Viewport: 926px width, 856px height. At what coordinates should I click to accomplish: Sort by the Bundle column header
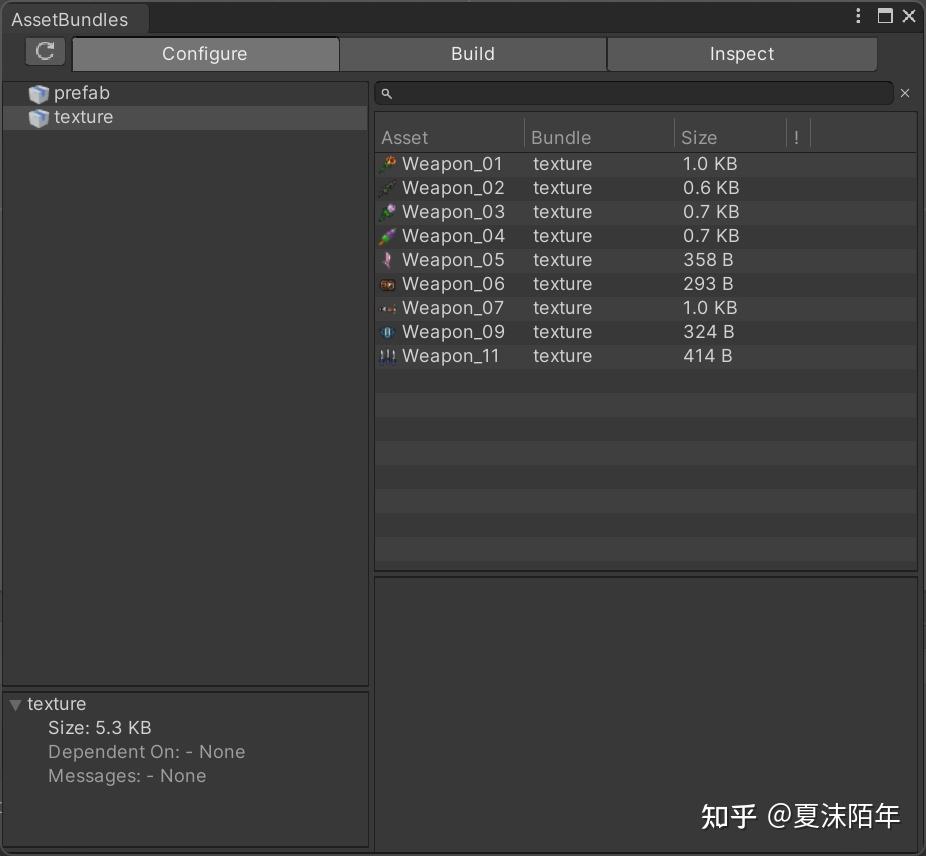click(561, 137)
